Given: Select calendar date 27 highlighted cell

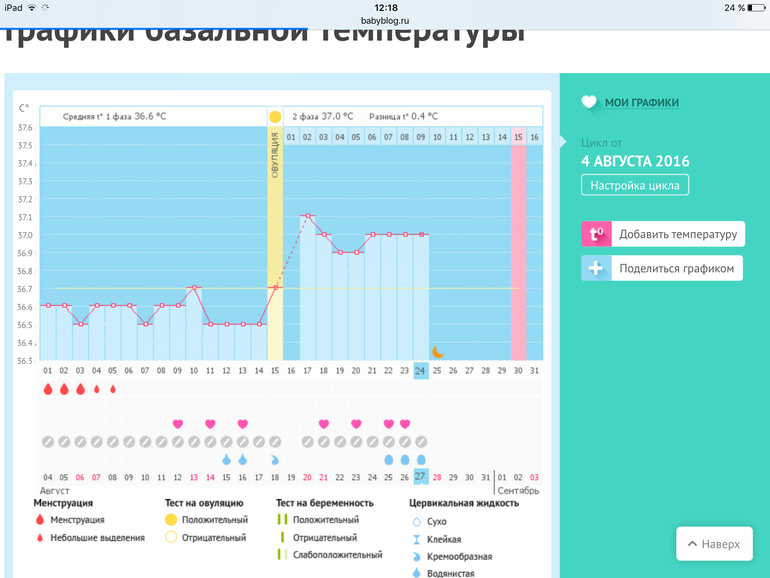Looking at the screenshot, I should coord(421,477).
